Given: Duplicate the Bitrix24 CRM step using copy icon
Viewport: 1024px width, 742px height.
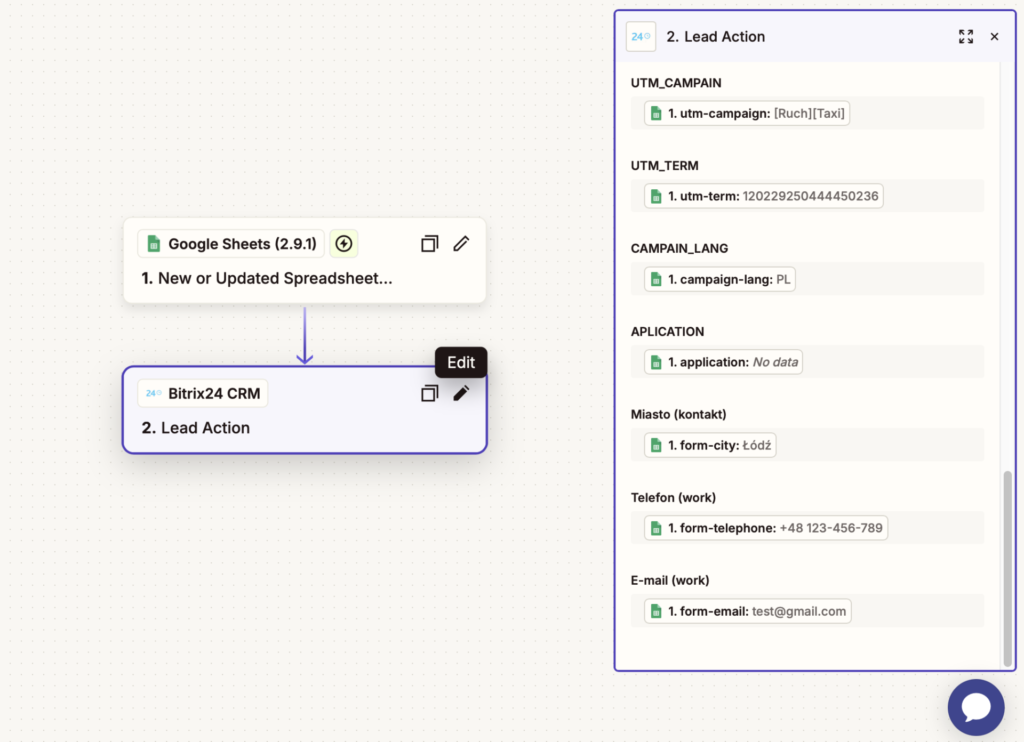Looking at the screenshot, I should 429,393.
